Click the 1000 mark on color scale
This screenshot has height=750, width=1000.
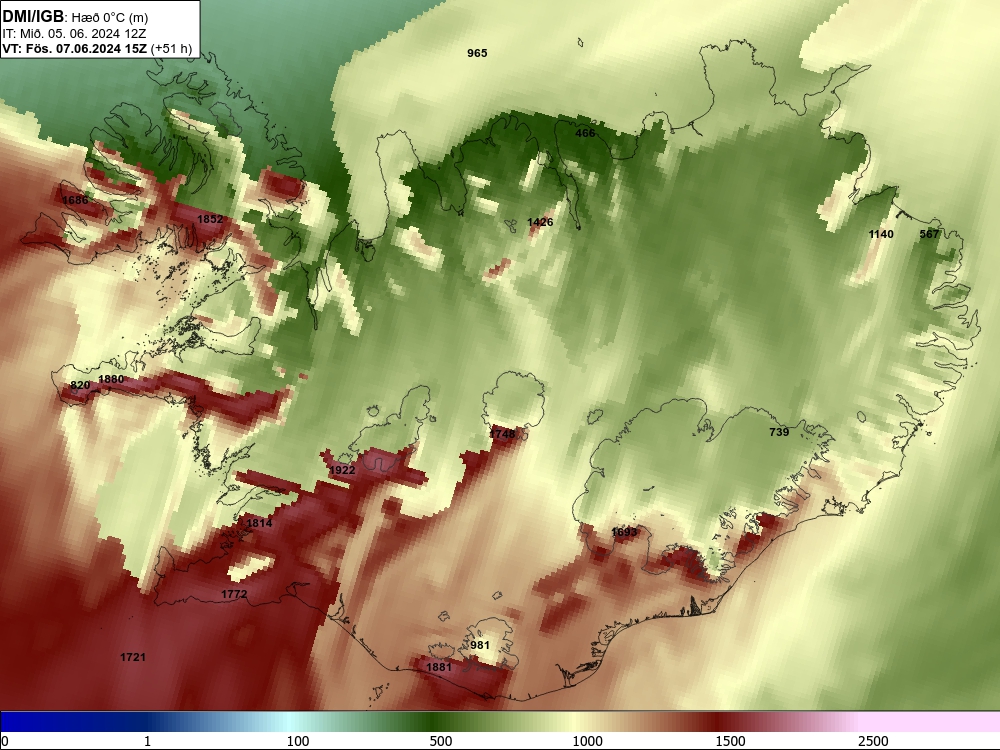[587, 740]
